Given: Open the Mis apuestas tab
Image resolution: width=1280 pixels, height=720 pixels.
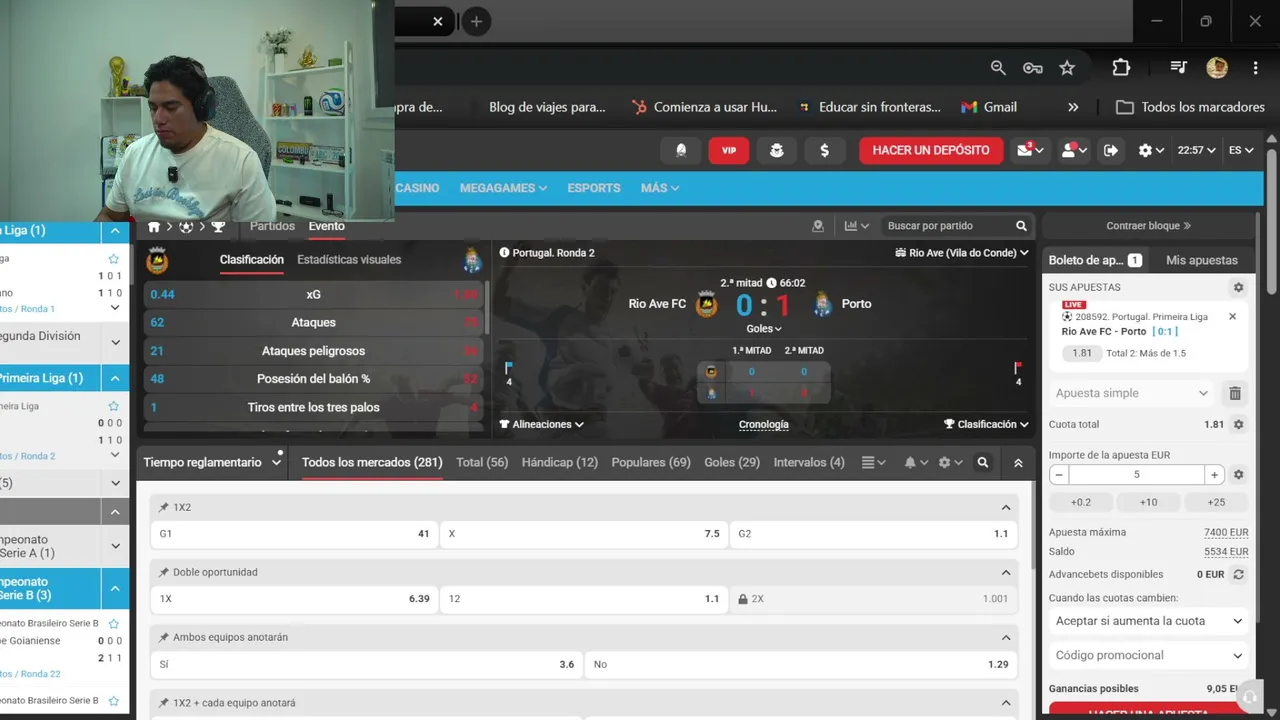Looking at the screenshot, I should [1202, 260].
